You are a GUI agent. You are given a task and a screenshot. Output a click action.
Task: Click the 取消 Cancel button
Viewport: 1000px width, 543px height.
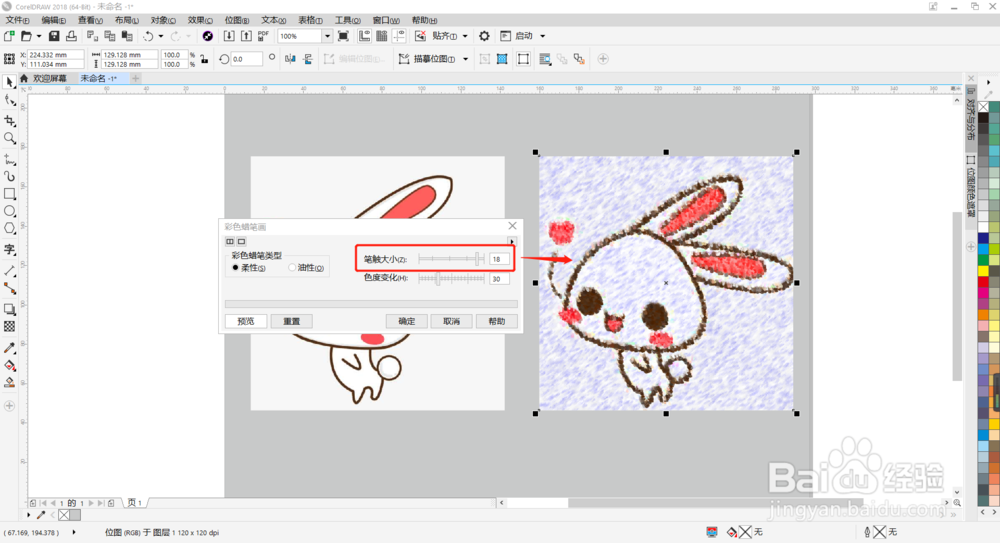tap(452, 322)
